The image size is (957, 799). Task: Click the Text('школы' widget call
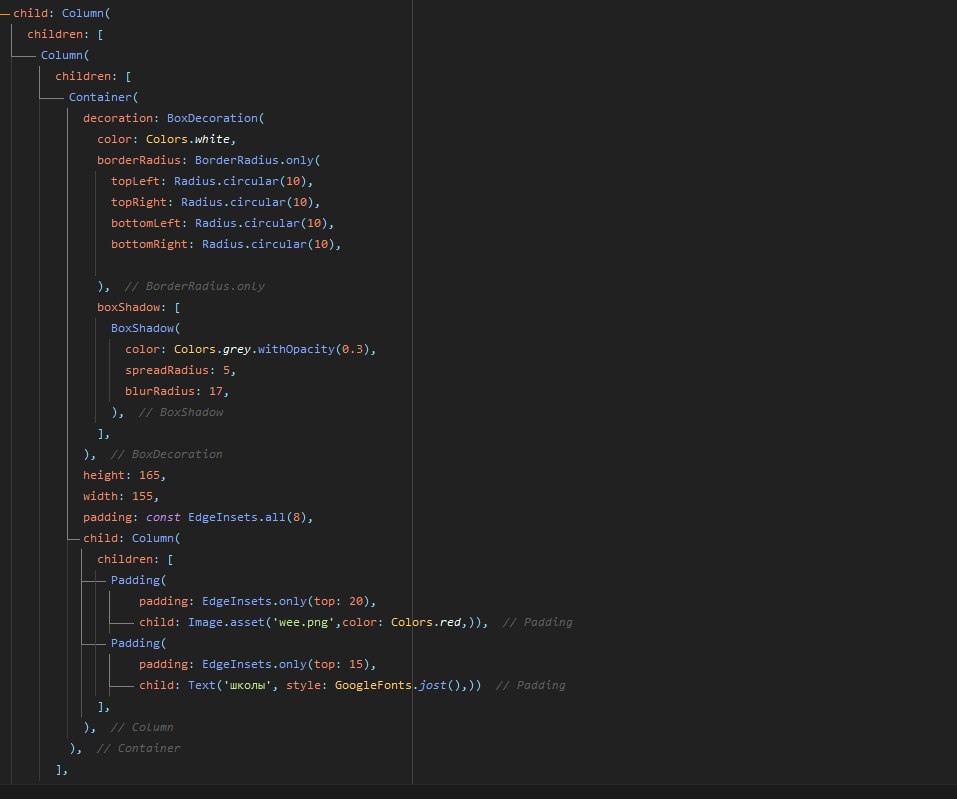click(229, 685)
